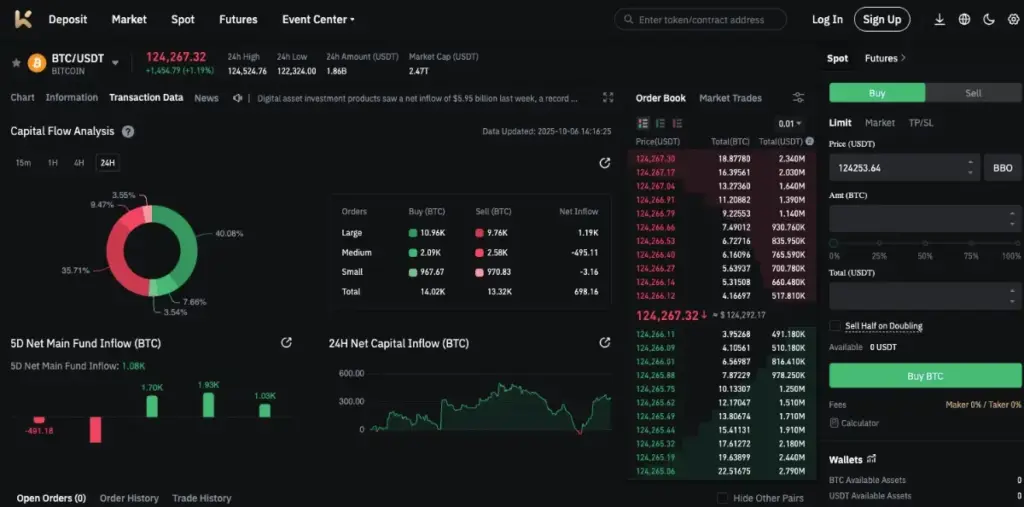The image size is (1024, 507).
Task: Select the 4H timeframe
Action: [x=79, y=163]
